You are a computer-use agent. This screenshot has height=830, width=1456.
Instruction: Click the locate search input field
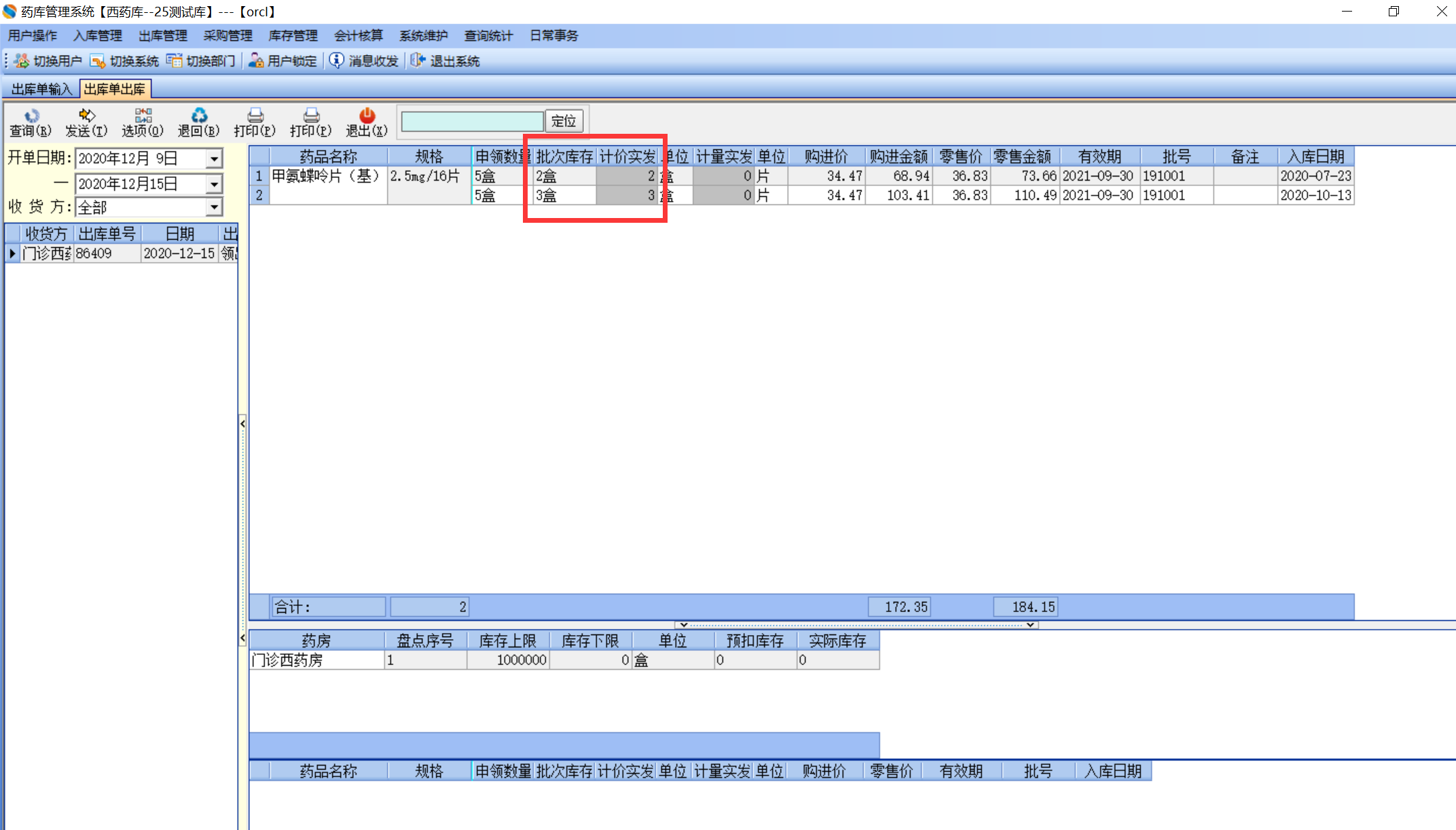(x=472, y=121)
